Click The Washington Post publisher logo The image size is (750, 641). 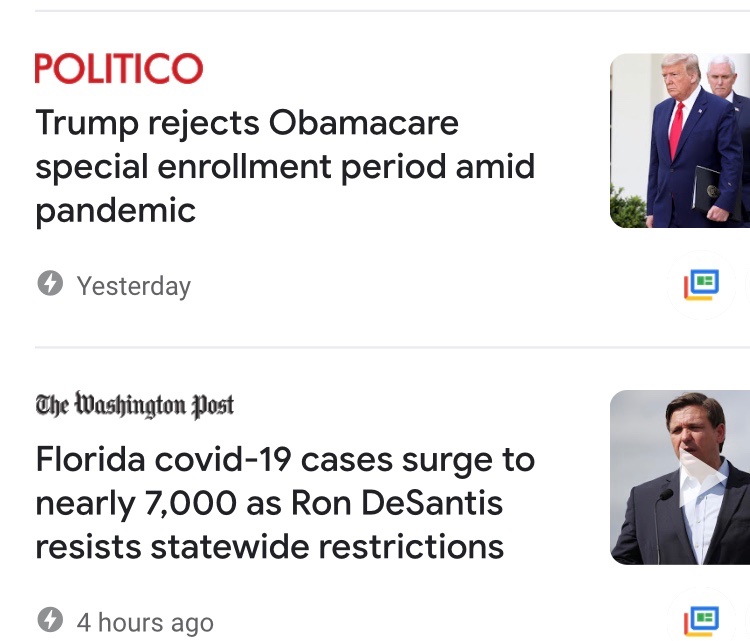pyautogui.click(x=135, y=405)
